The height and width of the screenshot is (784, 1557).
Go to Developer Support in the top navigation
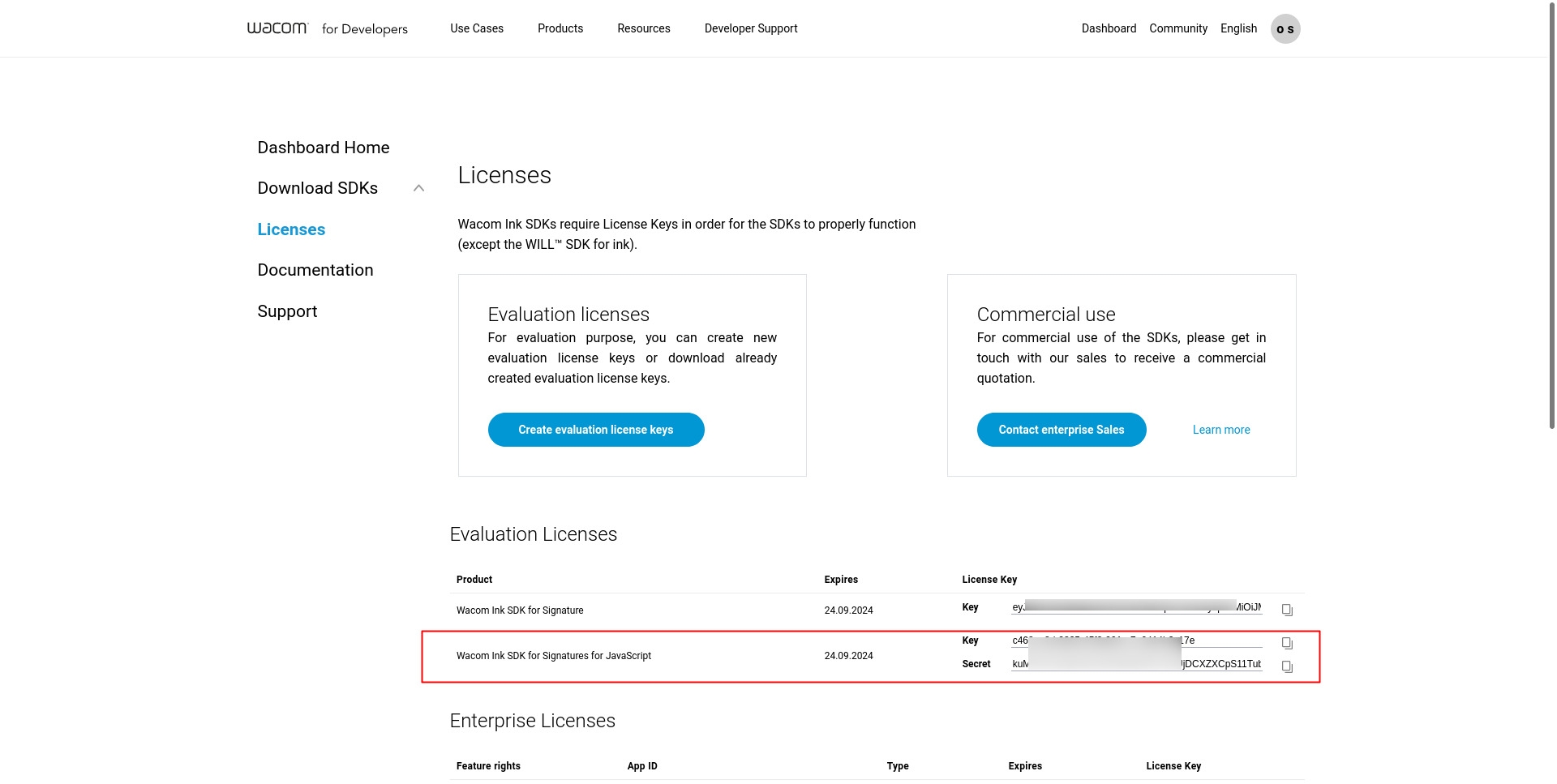point(750,28)
